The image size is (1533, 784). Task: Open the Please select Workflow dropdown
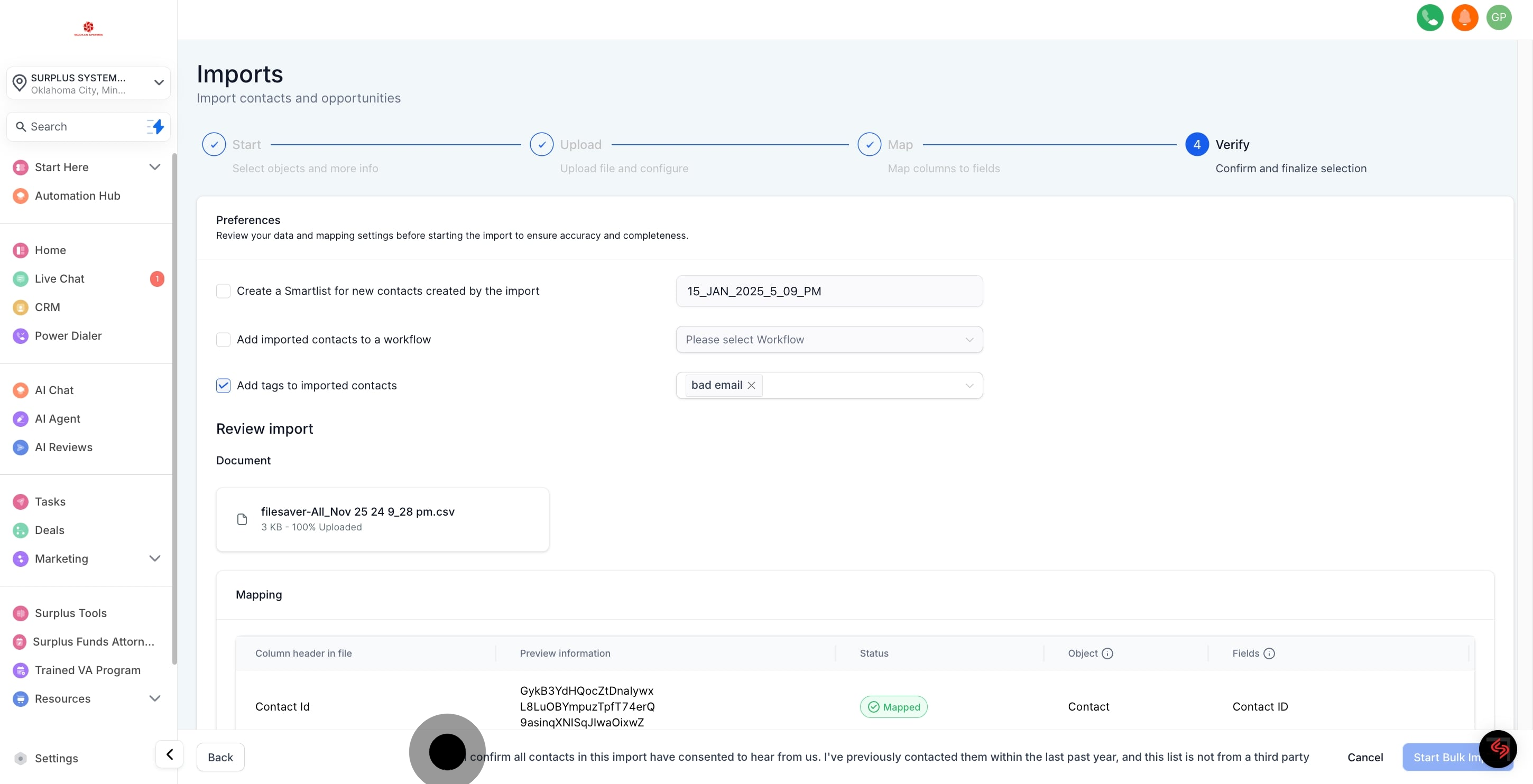(828, 340)
